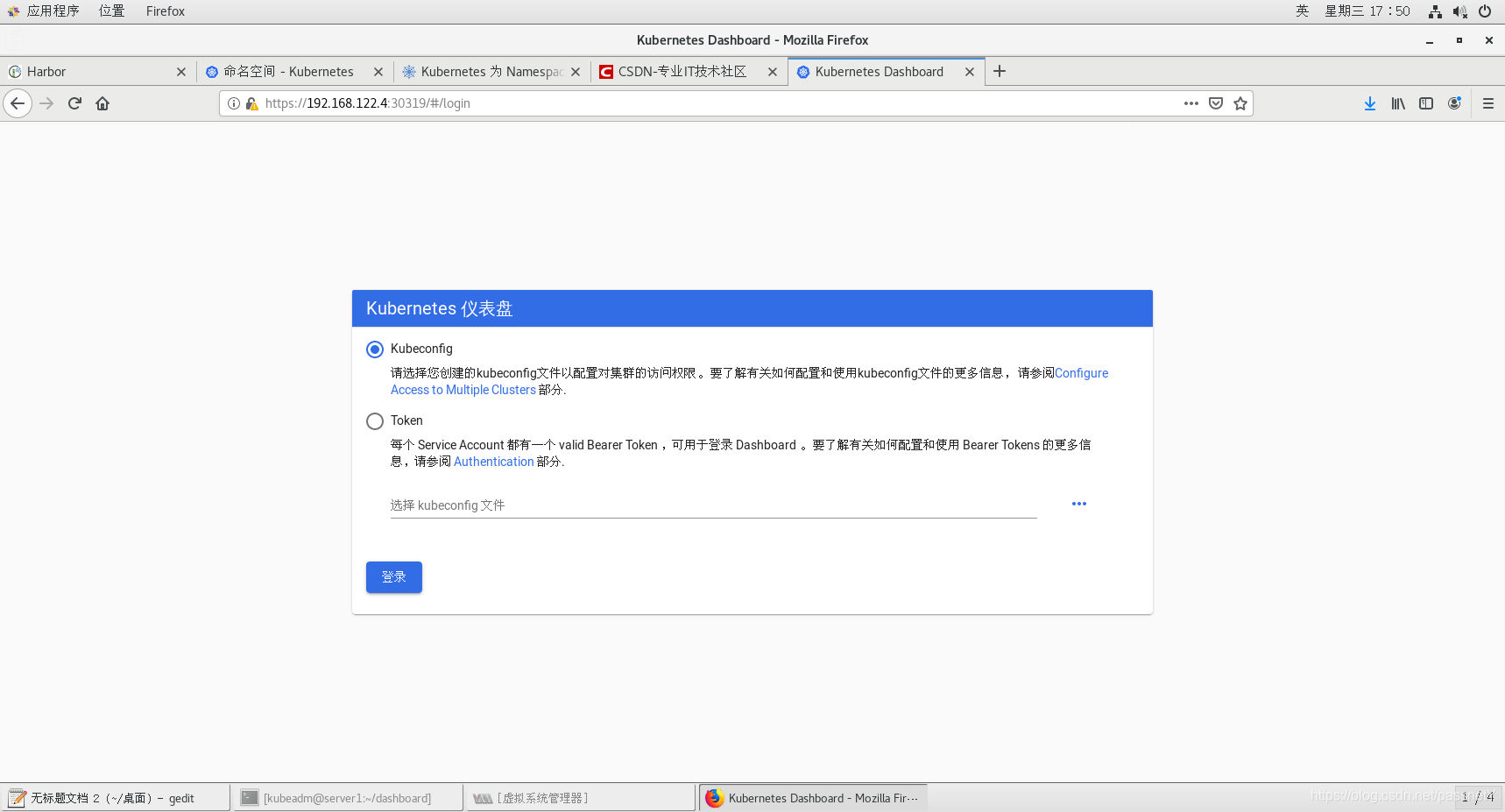
Task: Close the Kubernetes Dashboard tab
Action: click(970, 72)
